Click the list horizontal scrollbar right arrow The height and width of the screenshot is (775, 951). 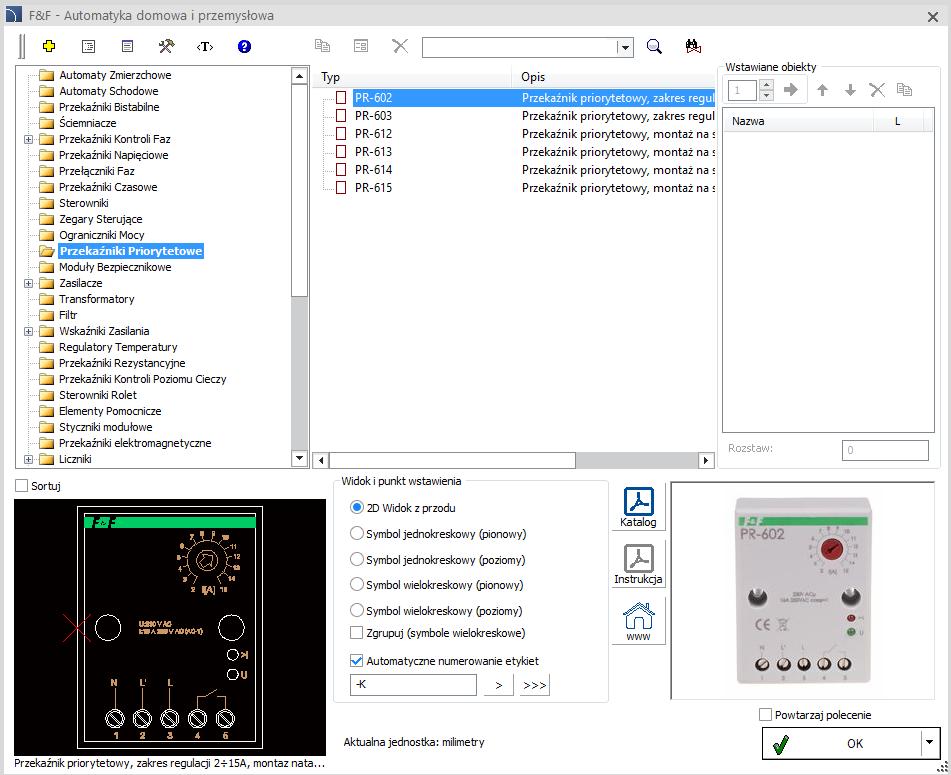[705, 460]
